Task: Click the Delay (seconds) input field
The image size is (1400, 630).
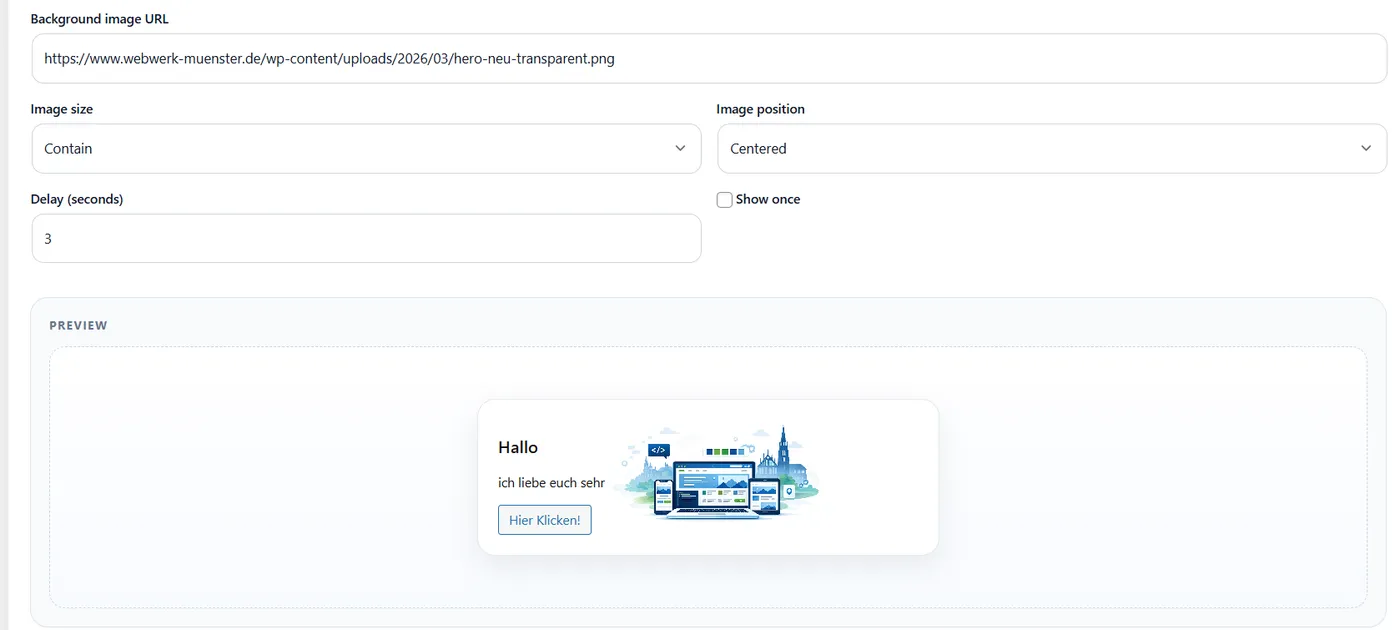Action: [x=366, y=239]
